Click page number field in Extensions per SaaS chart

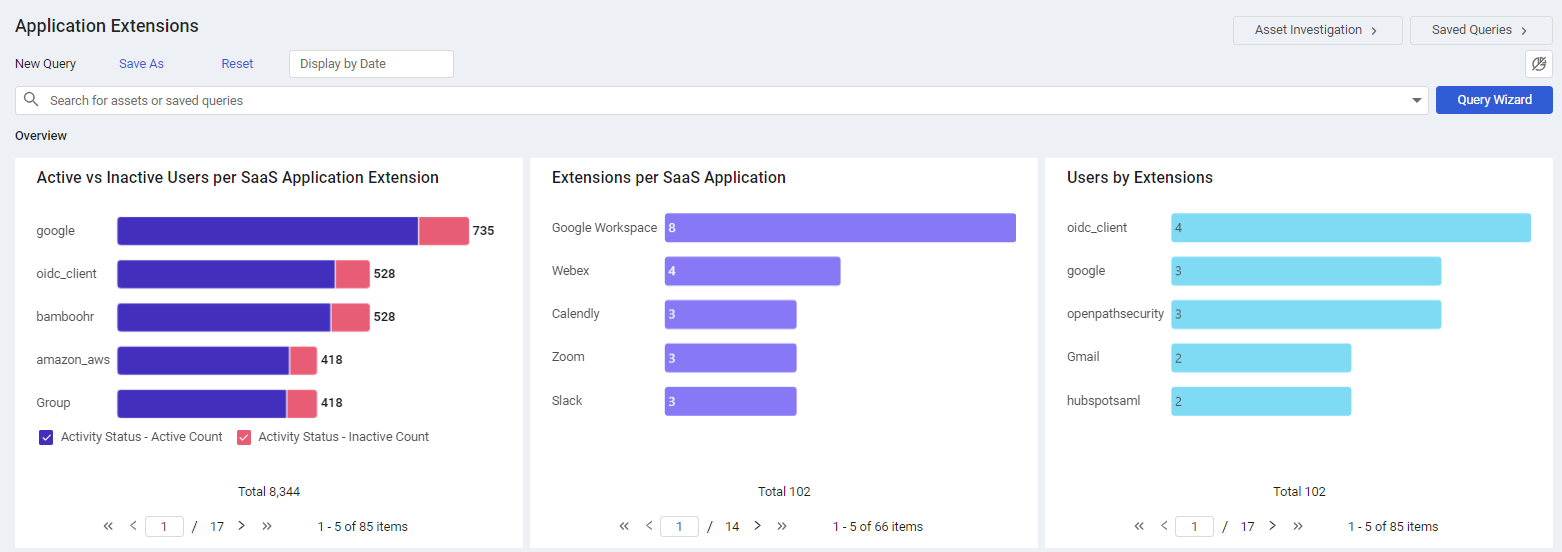click(679, 526)
